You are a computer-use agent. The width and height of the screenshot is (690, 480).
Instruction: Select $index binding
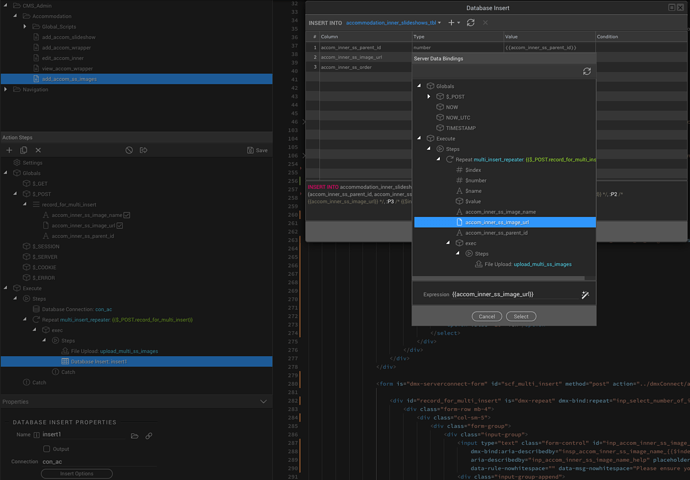tap(469, 170)
